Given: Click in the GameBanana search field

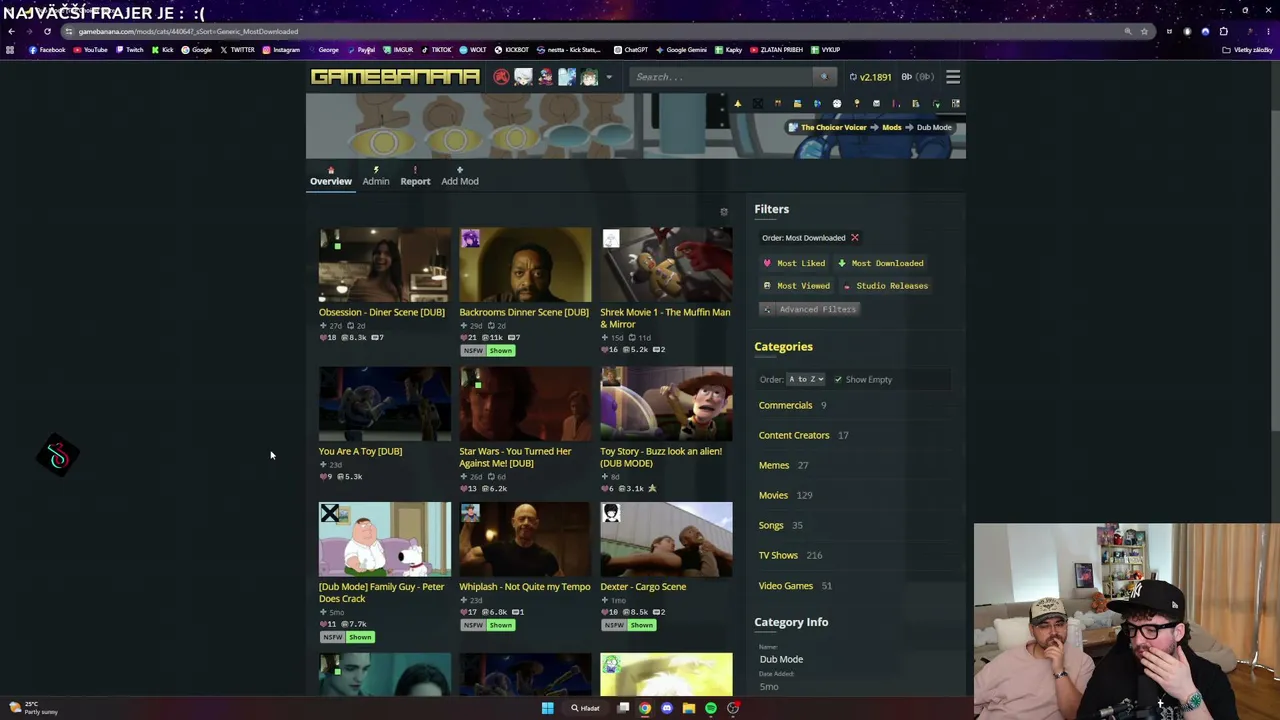Looking at the screenshot, I should [x=723, y=77].
